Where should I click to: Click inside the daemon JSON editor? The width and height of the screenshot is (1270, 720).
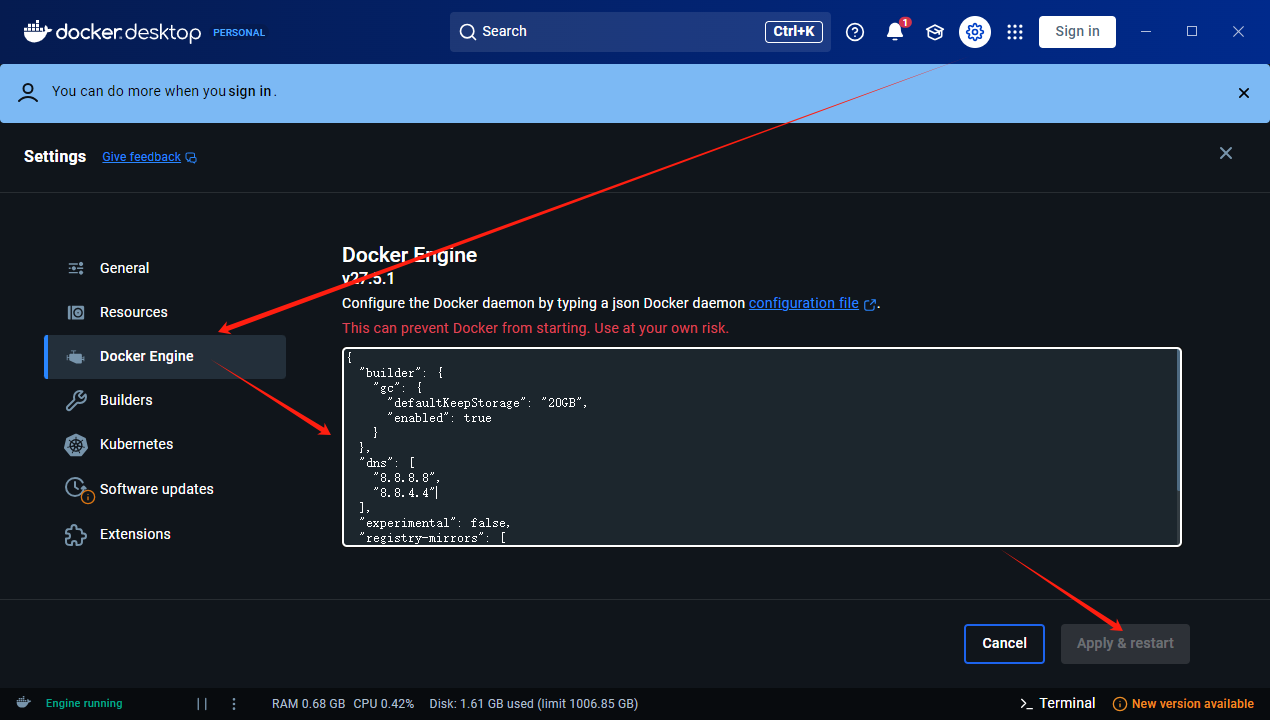coord(761,447)
